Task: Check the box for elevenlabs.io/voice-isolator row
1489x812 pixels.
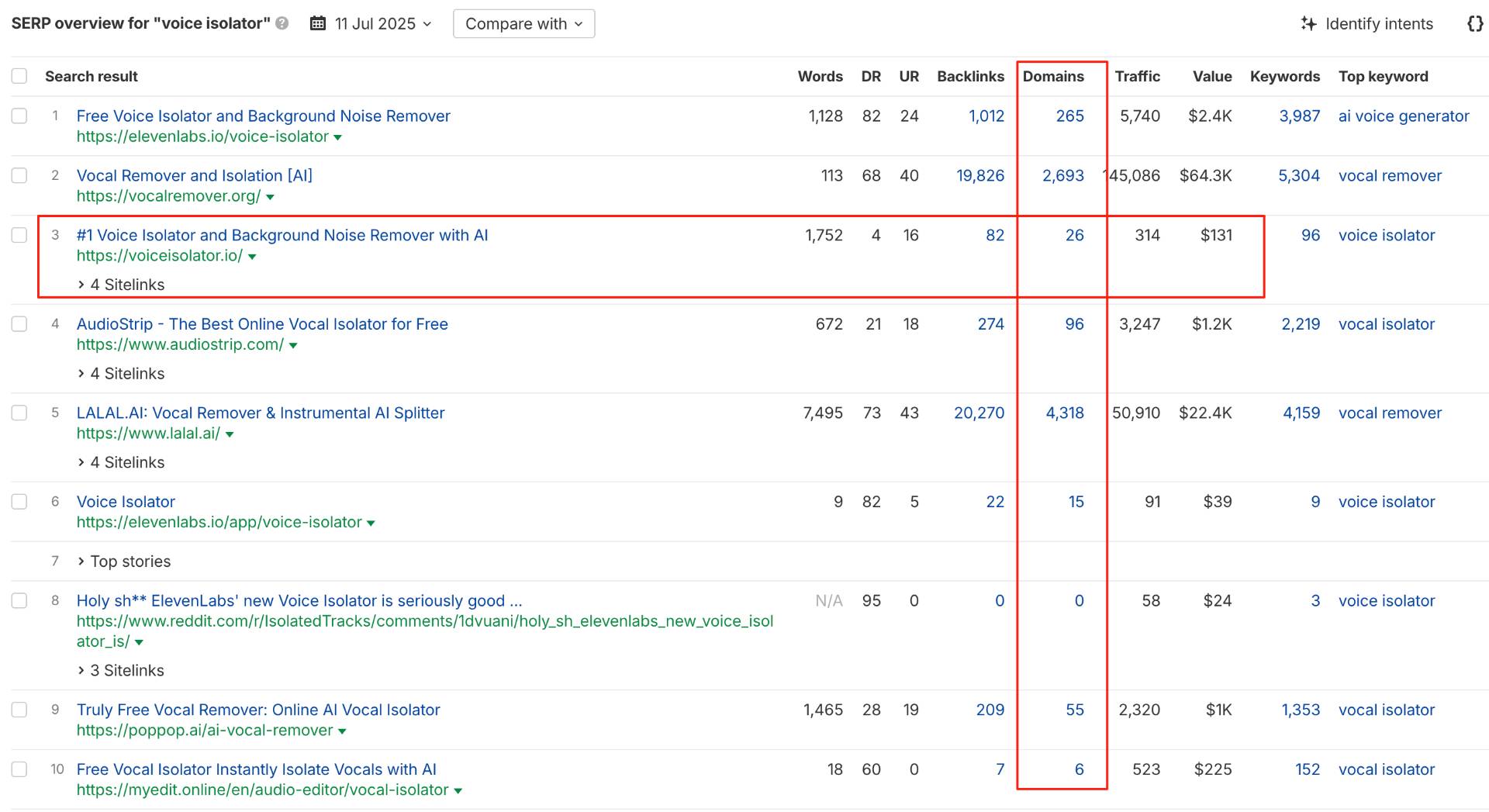Action: click(x=19, y=116)
